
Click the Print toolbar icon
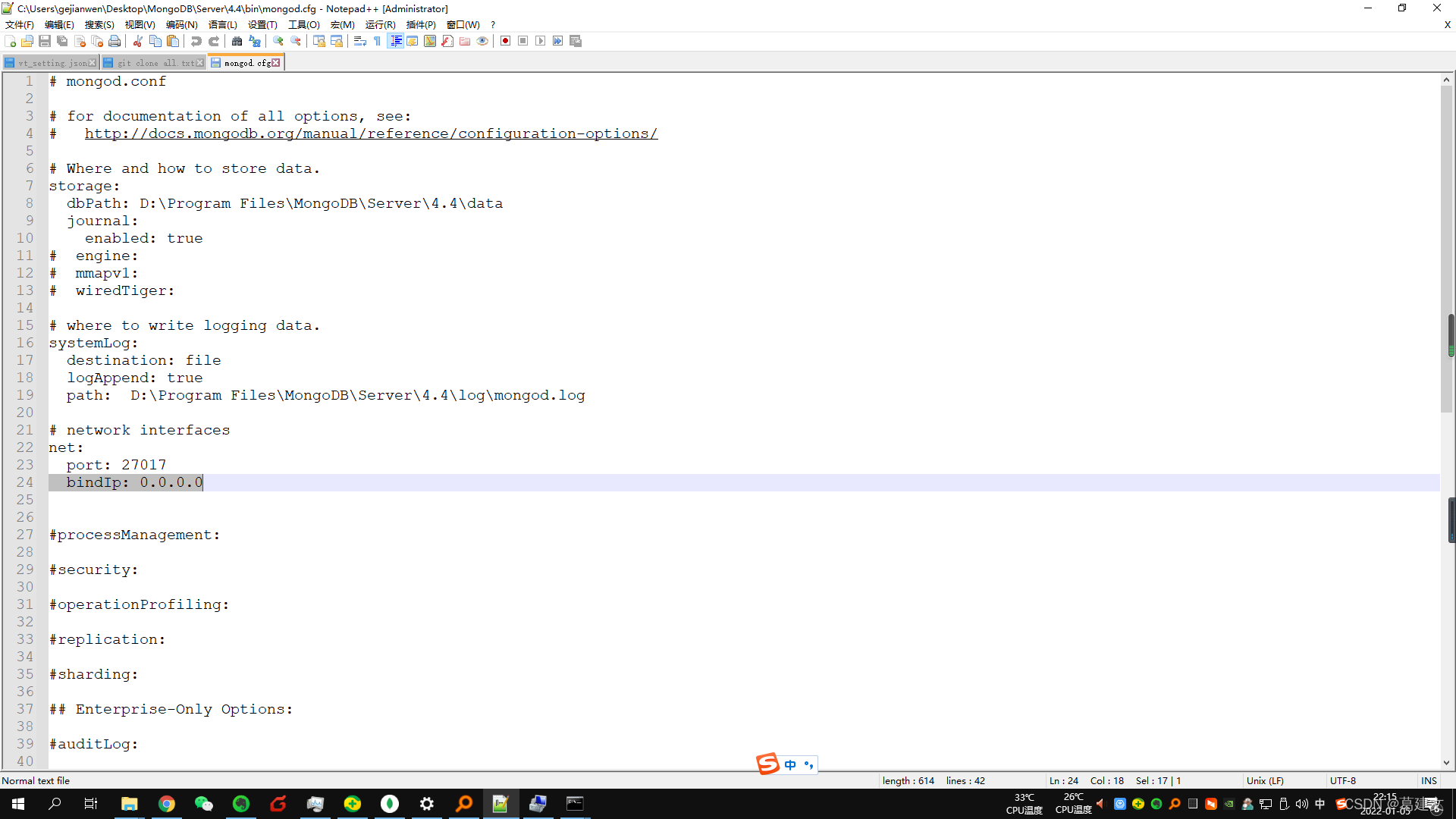[x=115, y=41]
